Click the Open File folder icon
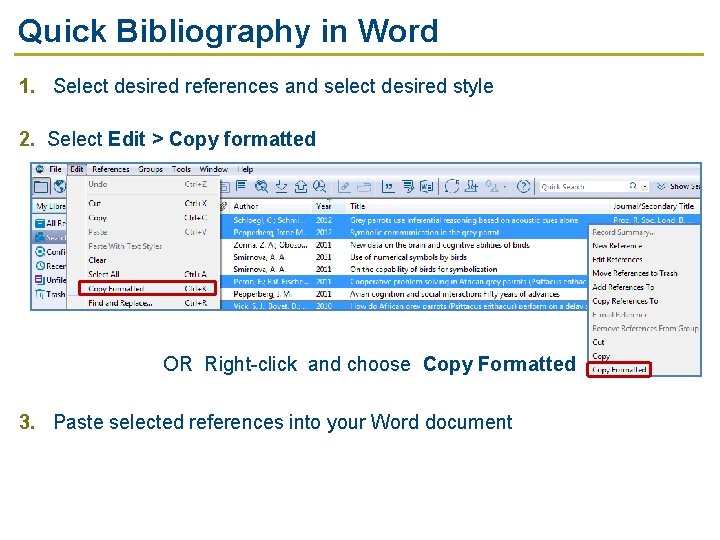 [x=364, y=186]
